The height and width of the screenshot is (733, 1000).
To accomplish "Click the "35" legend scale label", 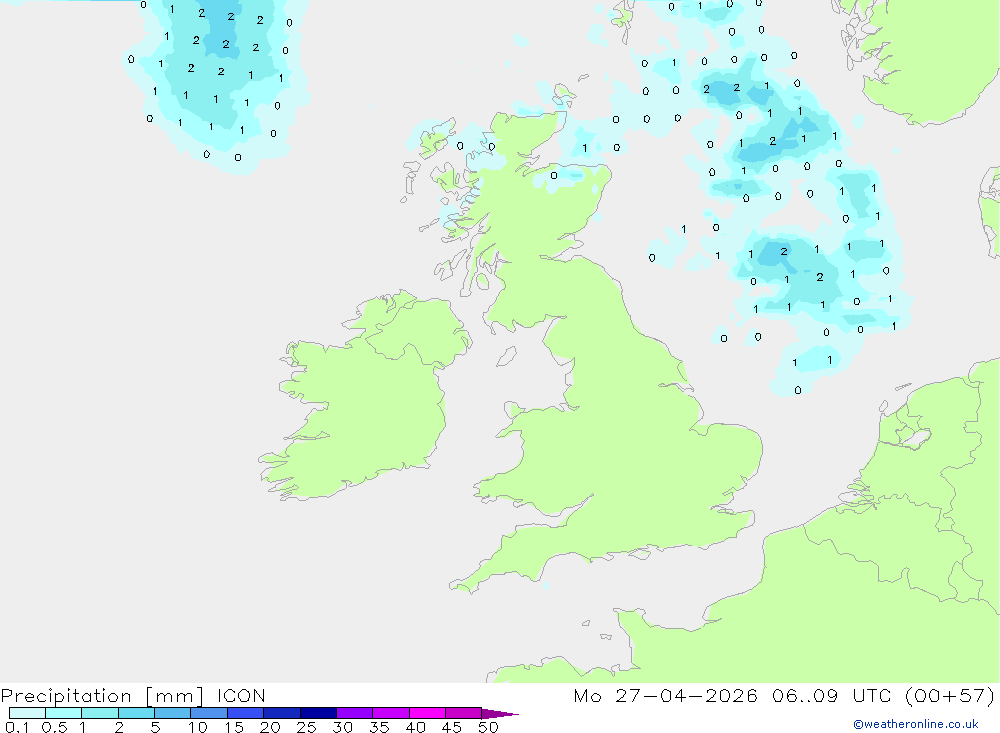I will (x=379, y=727).
